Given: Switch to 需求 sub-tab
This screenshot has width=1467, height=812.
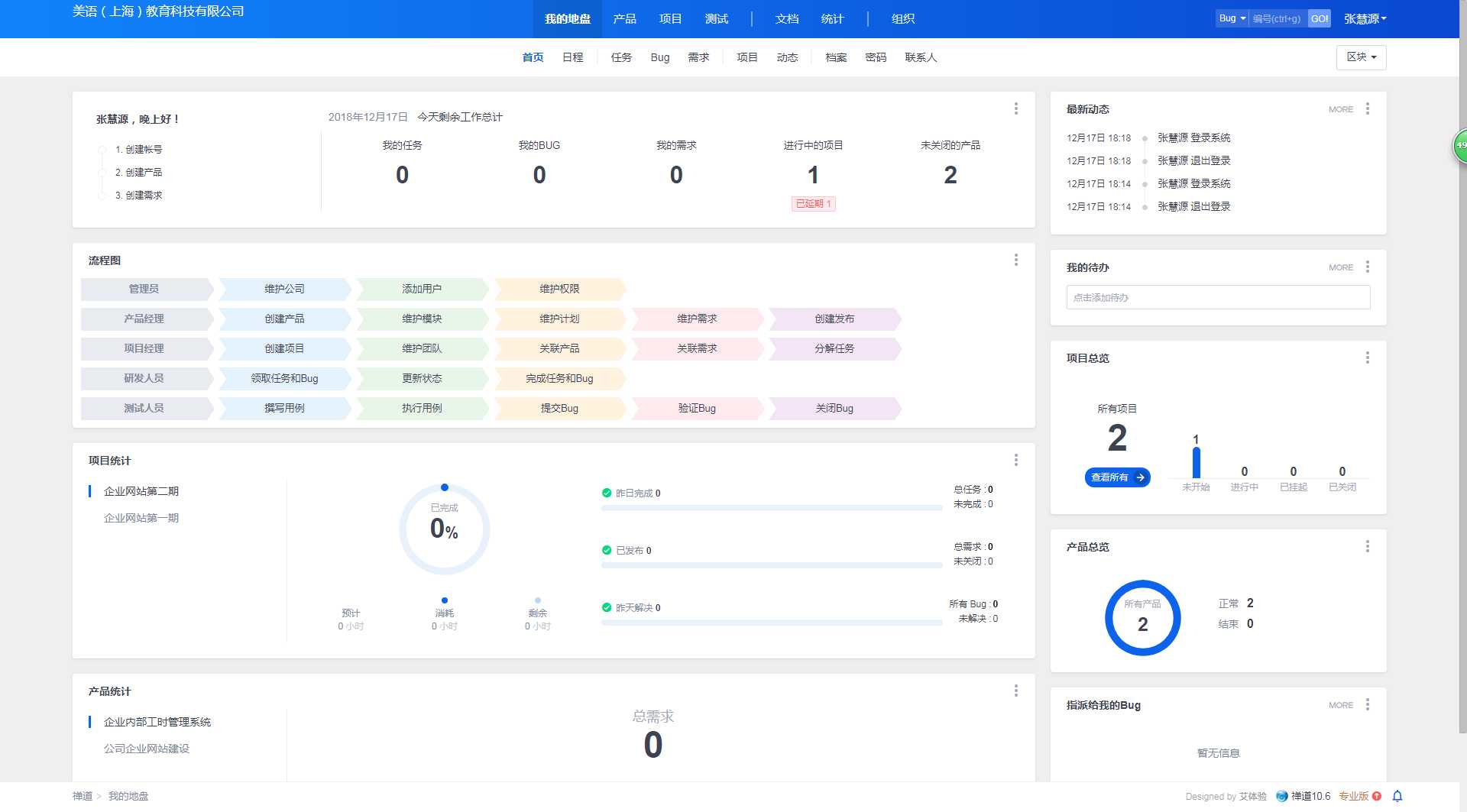Looking at the screenshot, I should [x=698, y=57].
